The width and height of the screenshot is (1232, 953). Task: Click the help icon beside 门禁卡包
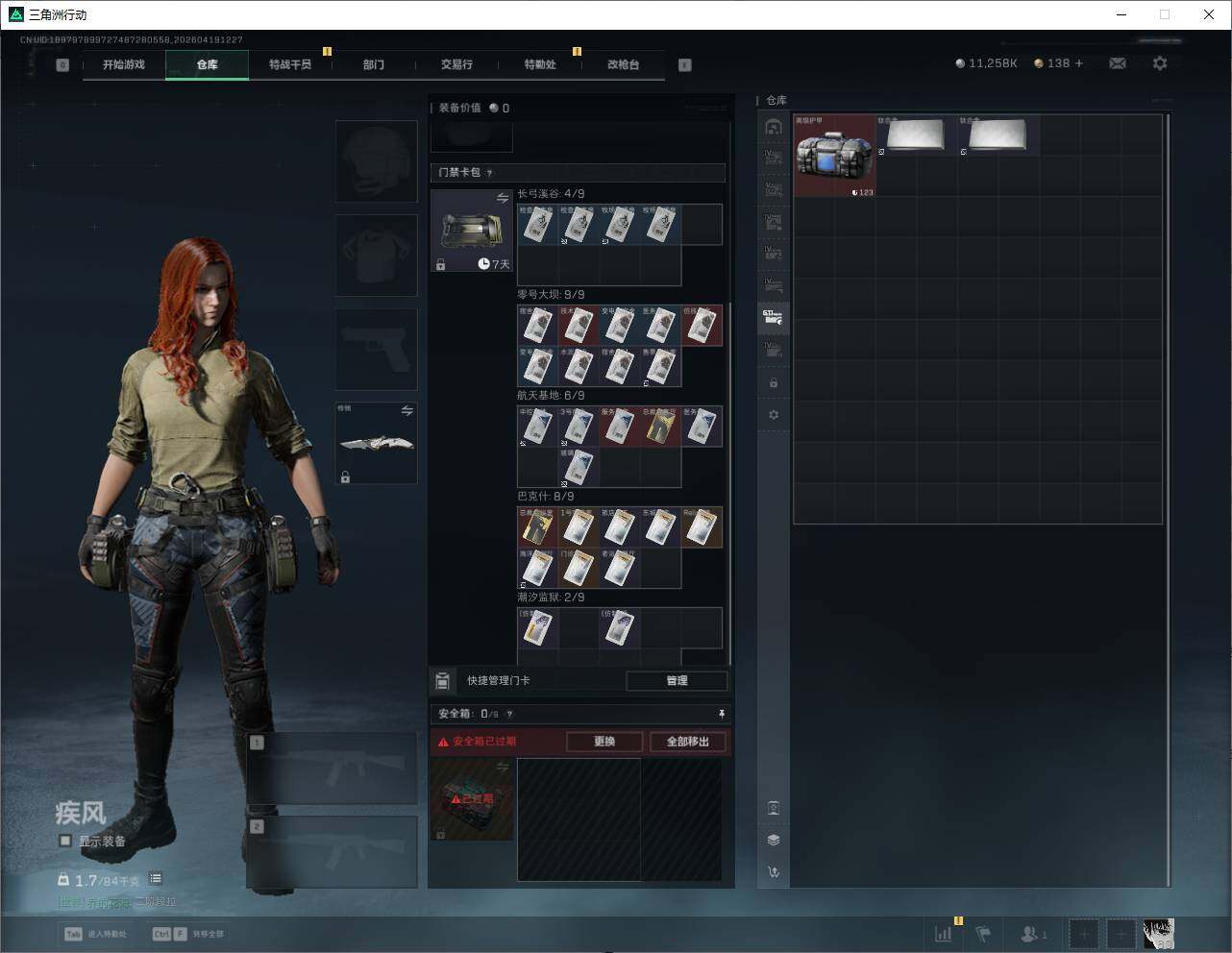(489, 173)
